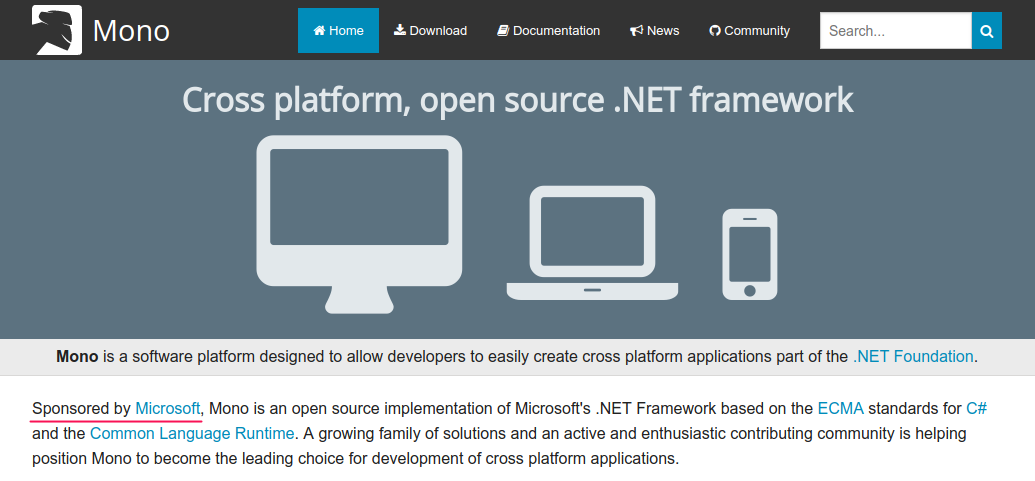Open the Documentation nav item
The width and height of the screenshot is (1035, 481).
point(549,30)
